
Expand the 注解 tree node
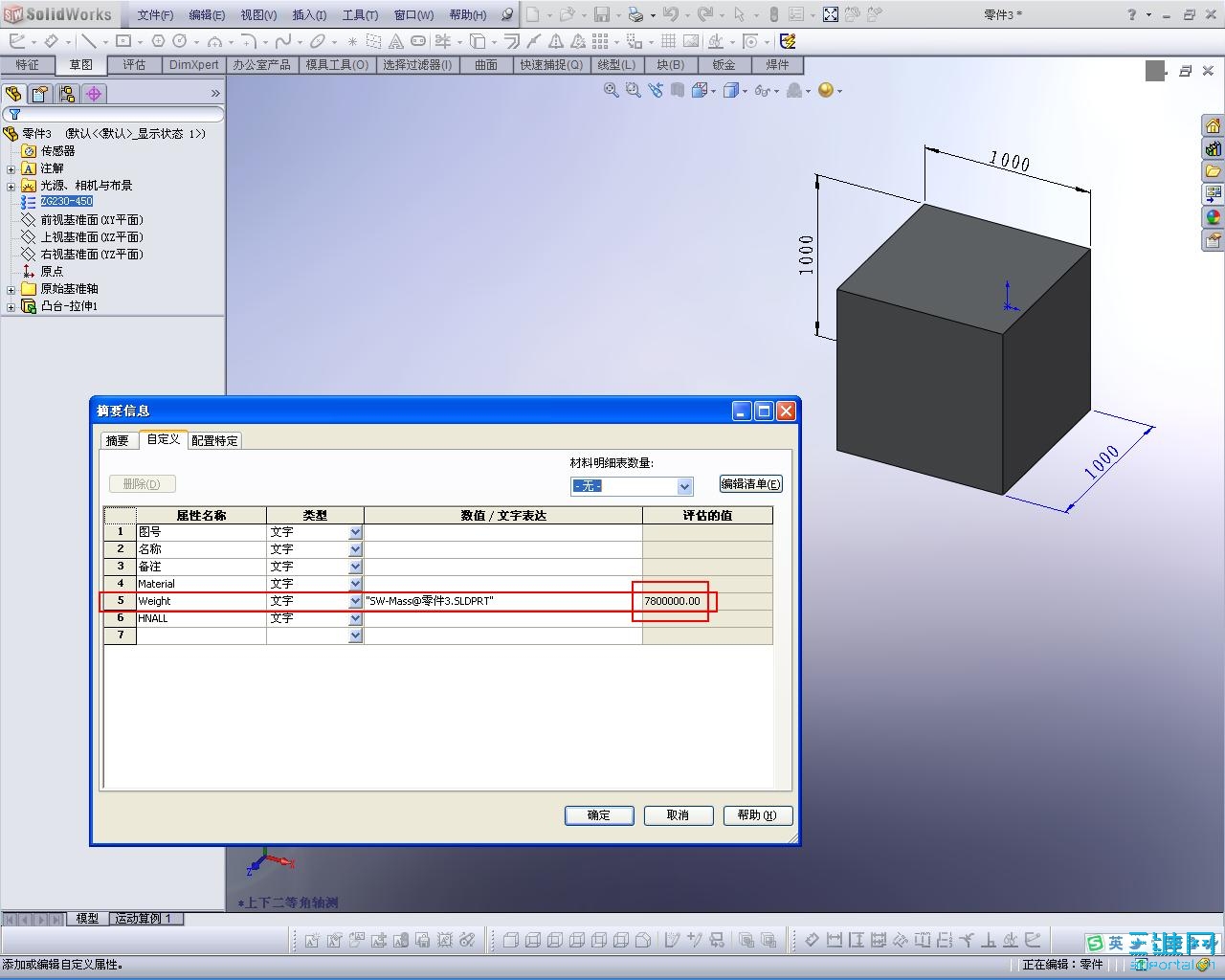[11, 168]
